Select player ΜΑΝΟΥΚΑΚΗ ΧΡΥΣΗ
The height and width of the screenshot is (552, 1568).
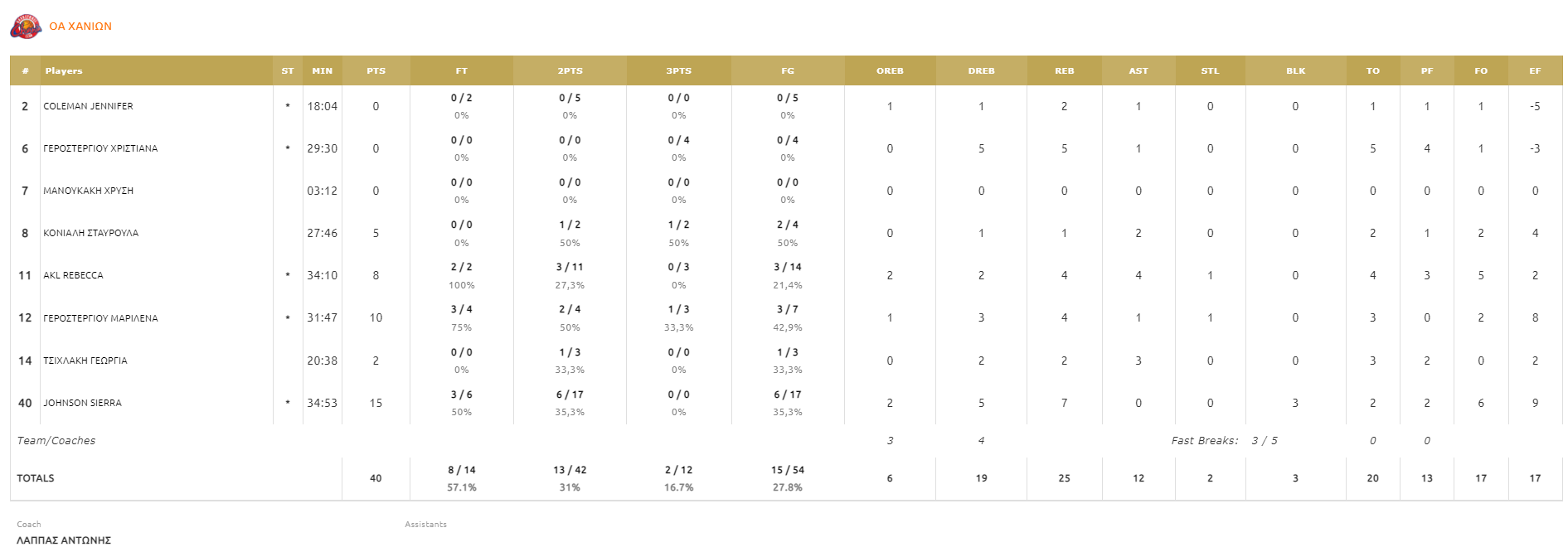click(88, 191)
